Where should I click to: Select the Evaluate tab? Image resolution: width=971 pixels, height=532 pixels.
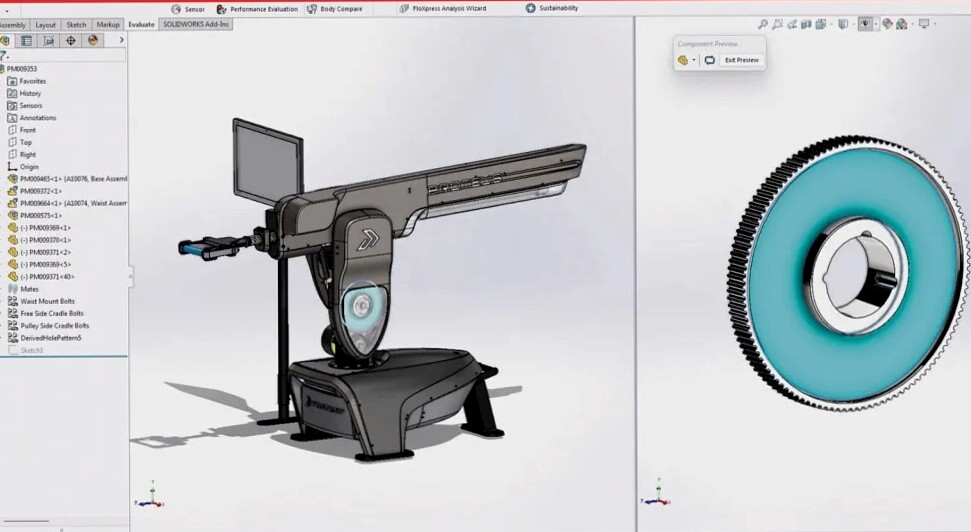[141, 25]
